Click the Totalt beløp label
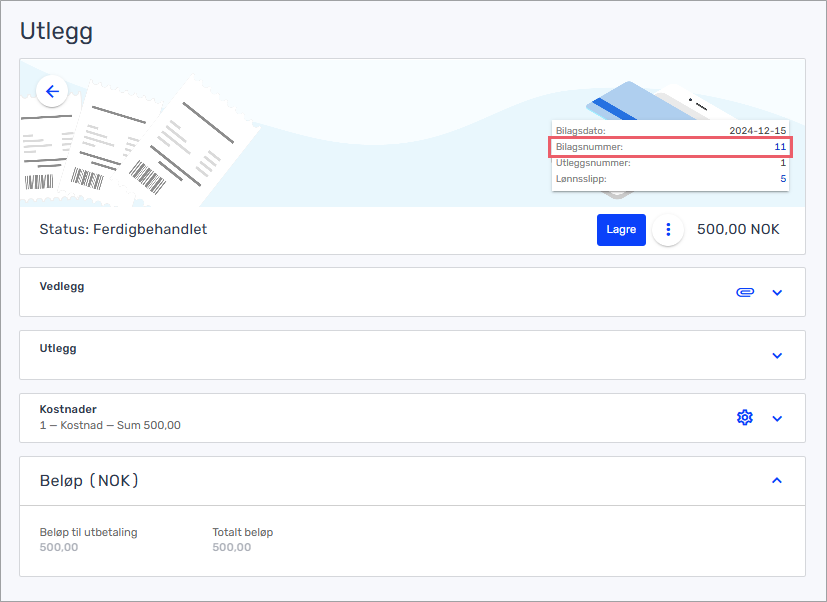 point(243,532)
